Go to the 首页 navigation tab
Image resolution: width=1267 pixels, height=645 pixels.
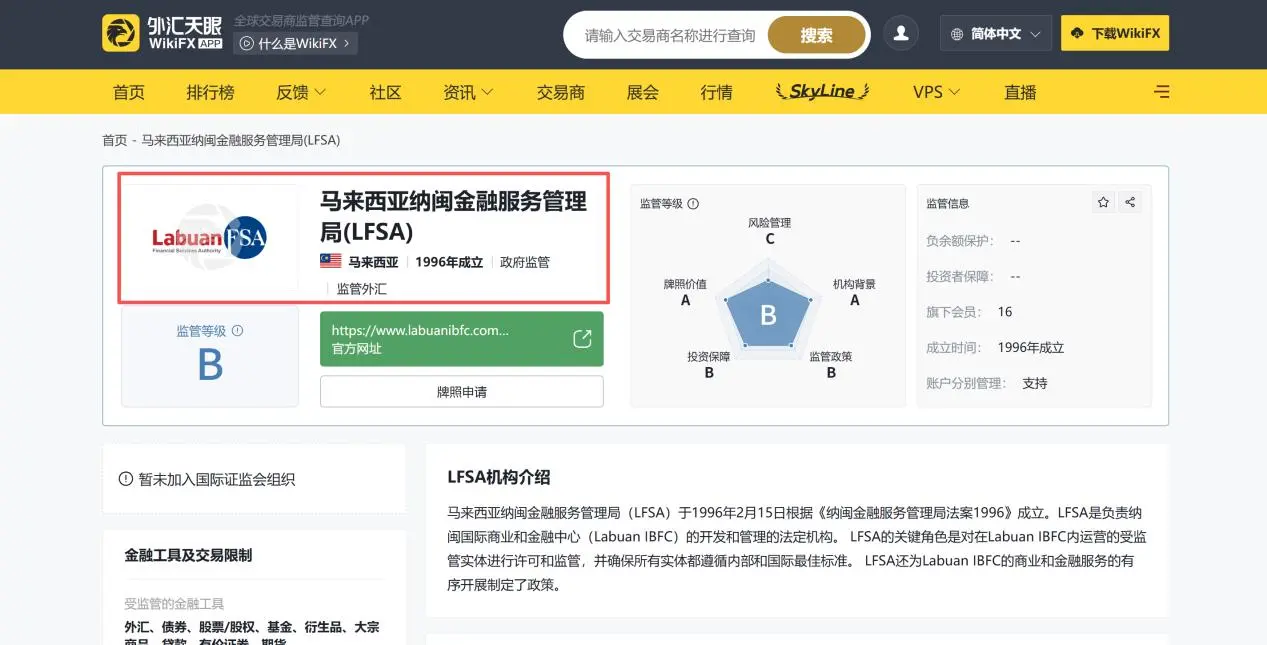[x=129, y=92]
